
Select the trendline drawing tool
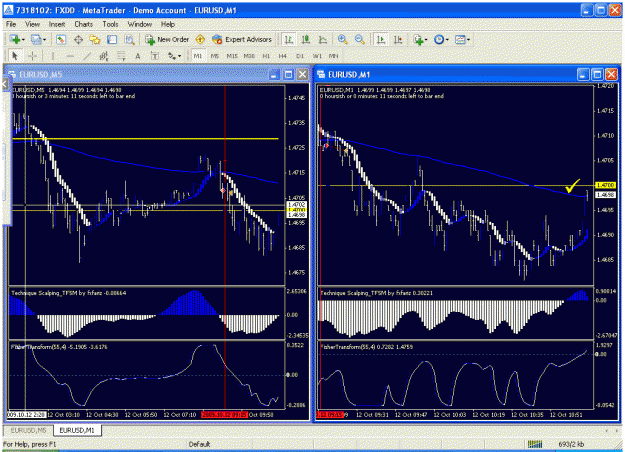pos(87,56)
